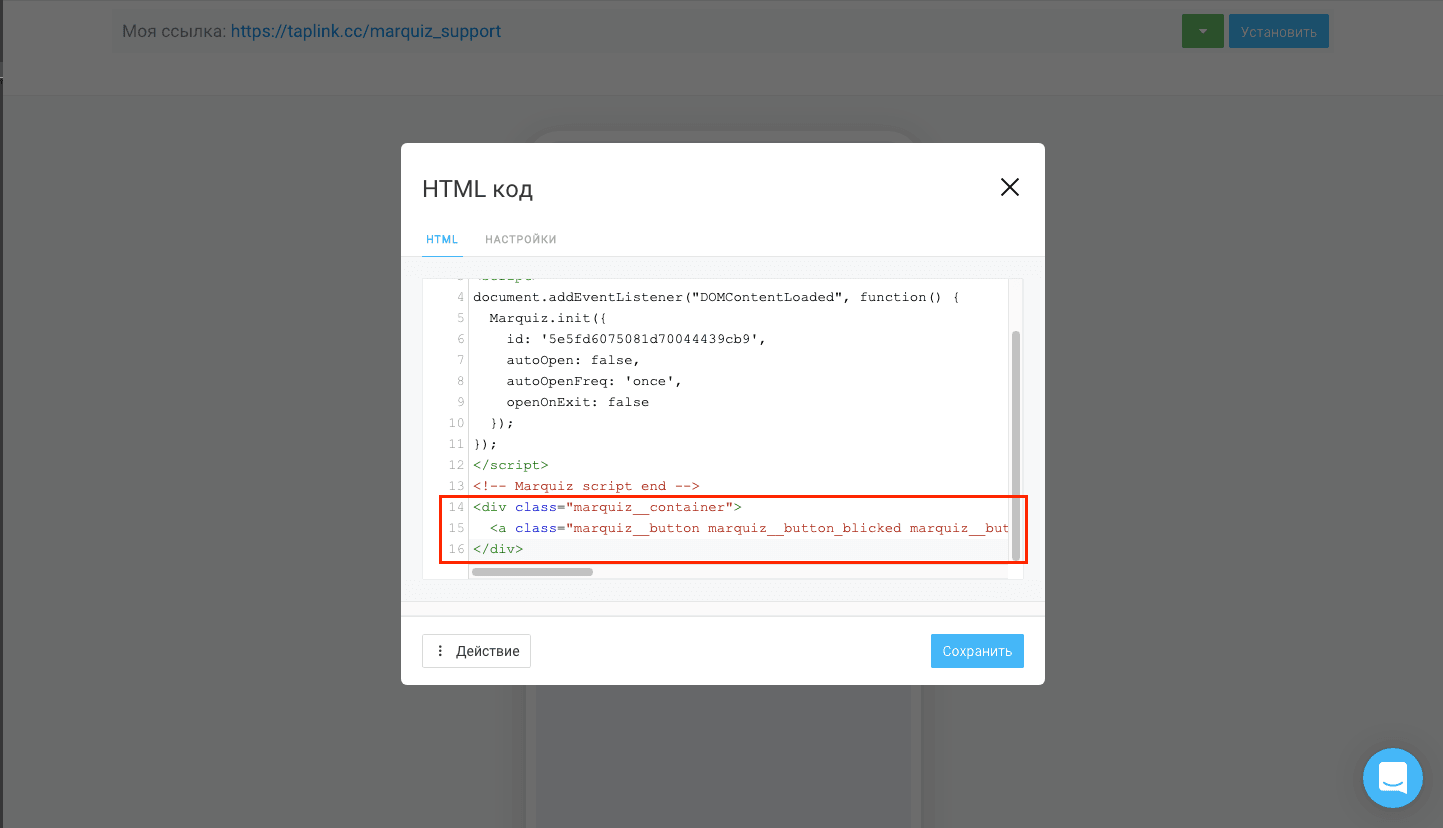Click the Marquiz script end comment

pos(586,486)
